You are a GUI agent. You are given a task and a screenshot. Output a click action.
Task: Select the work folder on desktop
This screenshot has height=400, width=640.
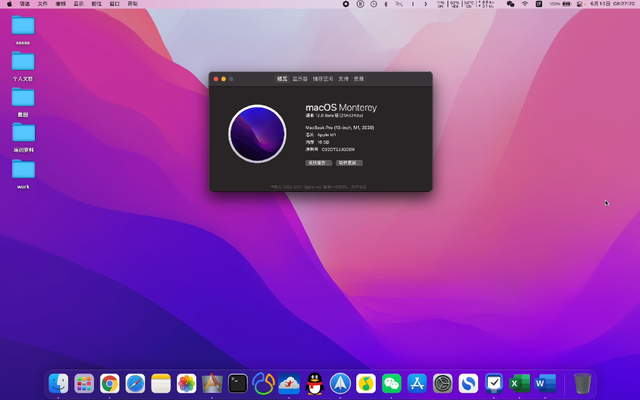(22, 169)
